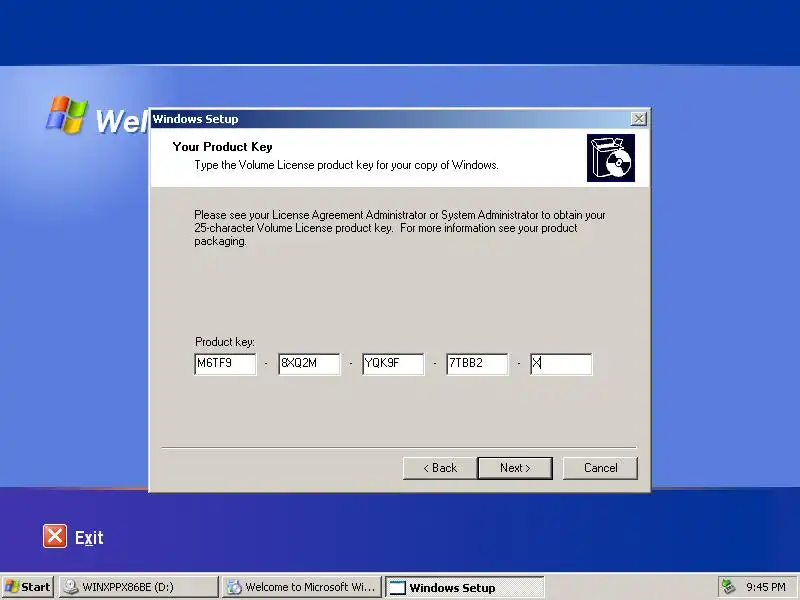
Task: Click the Windows flag logo on welcome screen
Action: 66,114
